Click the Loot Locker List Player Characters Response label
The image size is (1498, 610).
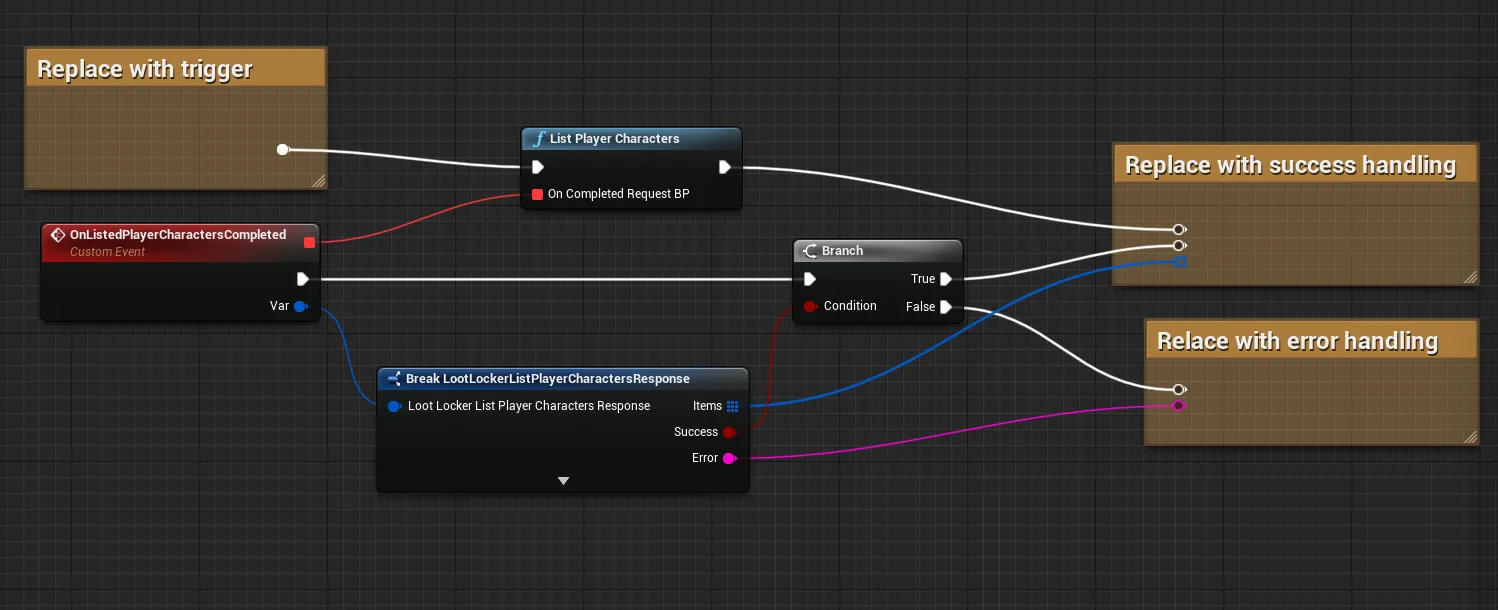click(529, 406)
